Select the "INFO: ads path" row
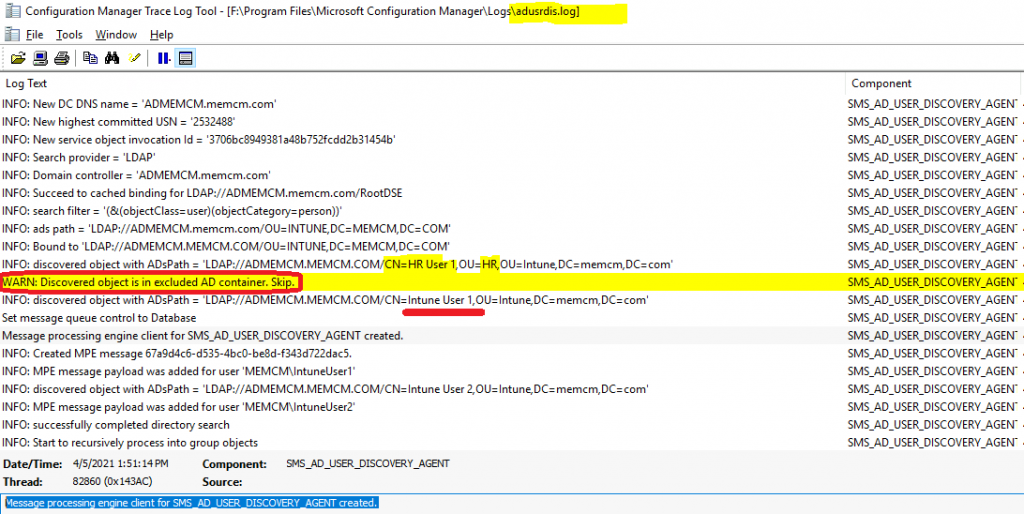1024x514 pixels. pos(512,229)
